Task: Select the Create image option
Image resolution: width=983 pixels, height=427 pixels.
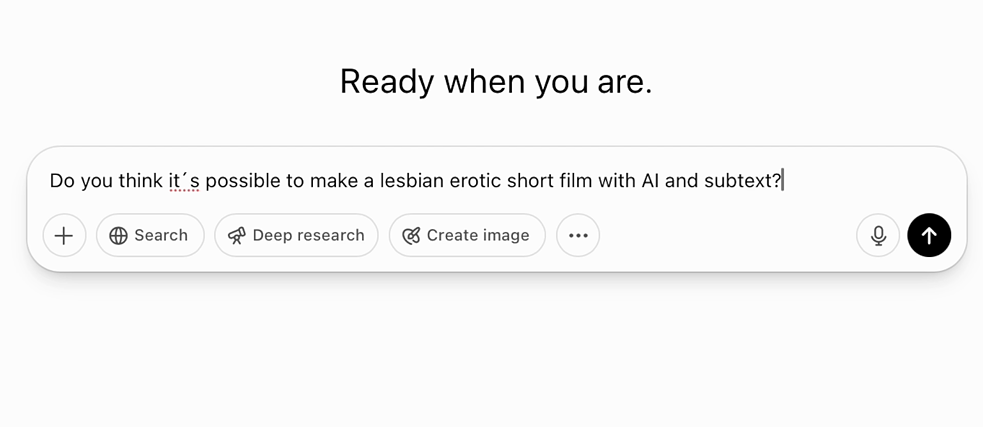Action: tap(478, 235)
